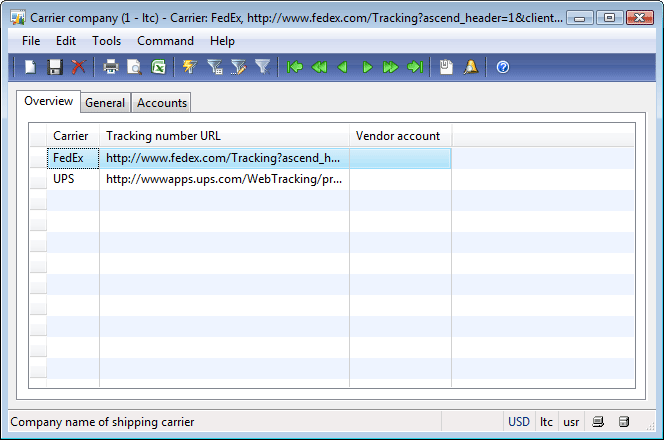The image size is (664, 440).
Task: Click the Tracking number URL column header
Action: click(x=224, y=136)
